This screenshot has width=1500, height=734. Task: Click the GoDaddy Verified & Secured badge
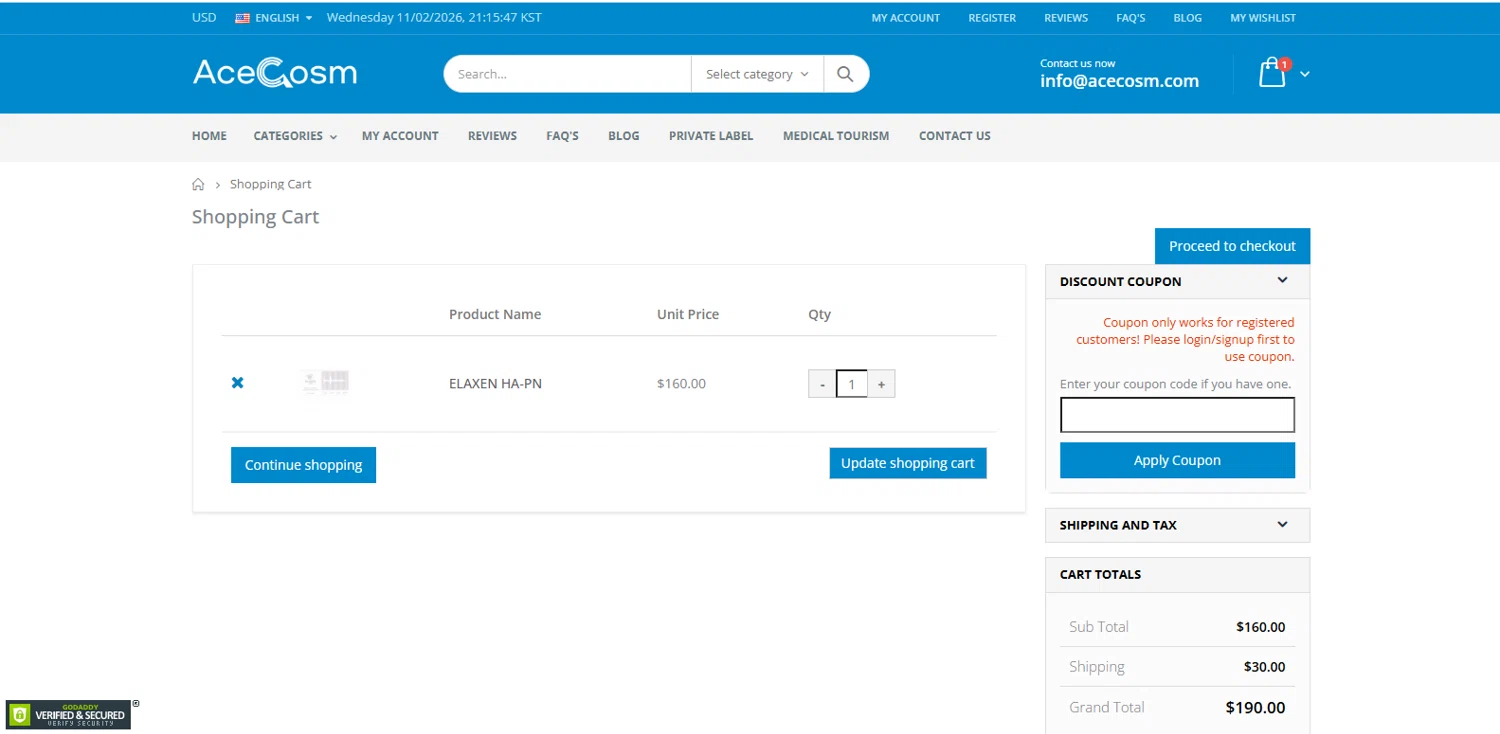(x=69, y=715)
